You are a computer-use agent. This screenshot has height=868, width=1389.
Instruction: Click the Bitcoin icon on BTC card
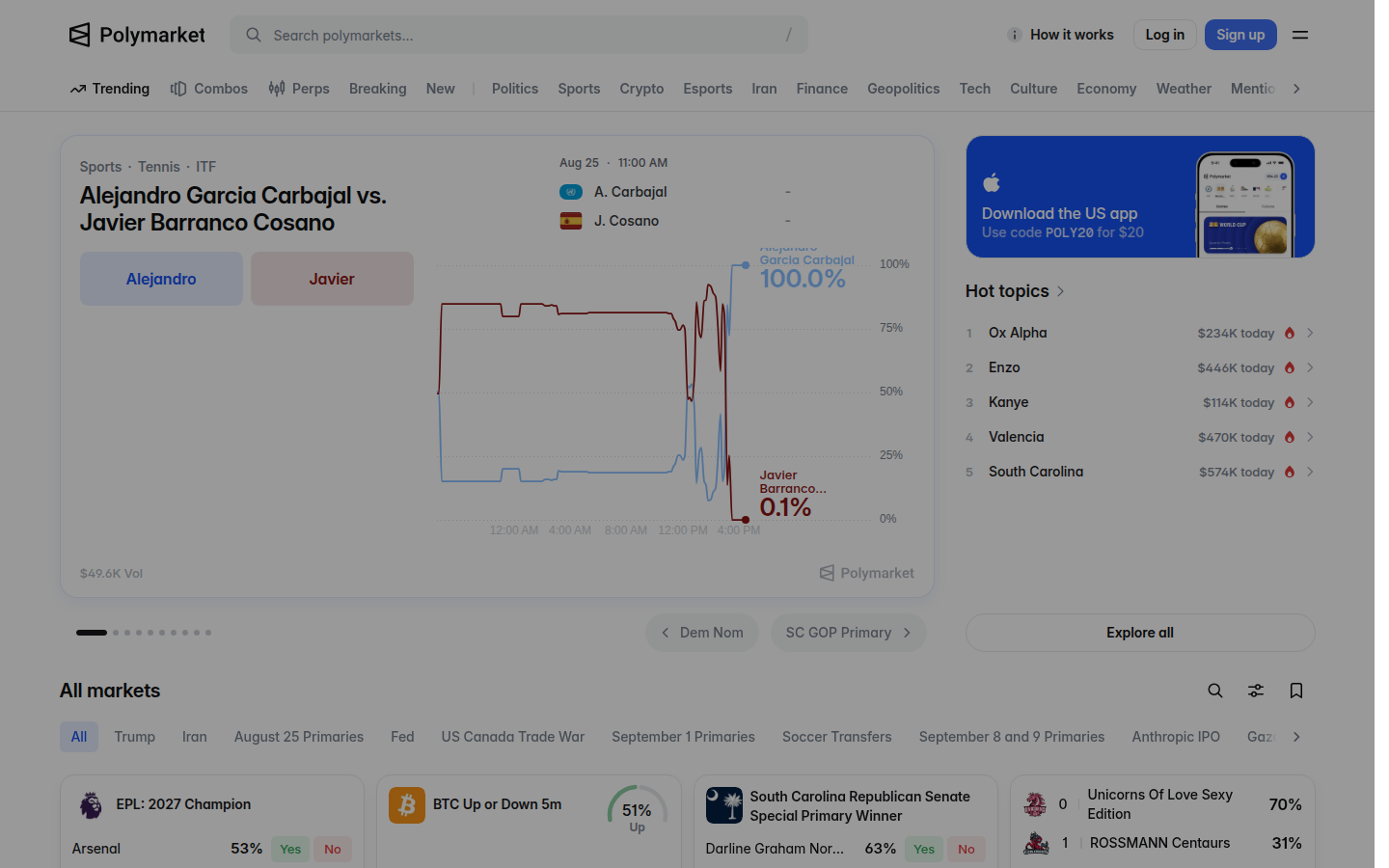pos(407,804)
